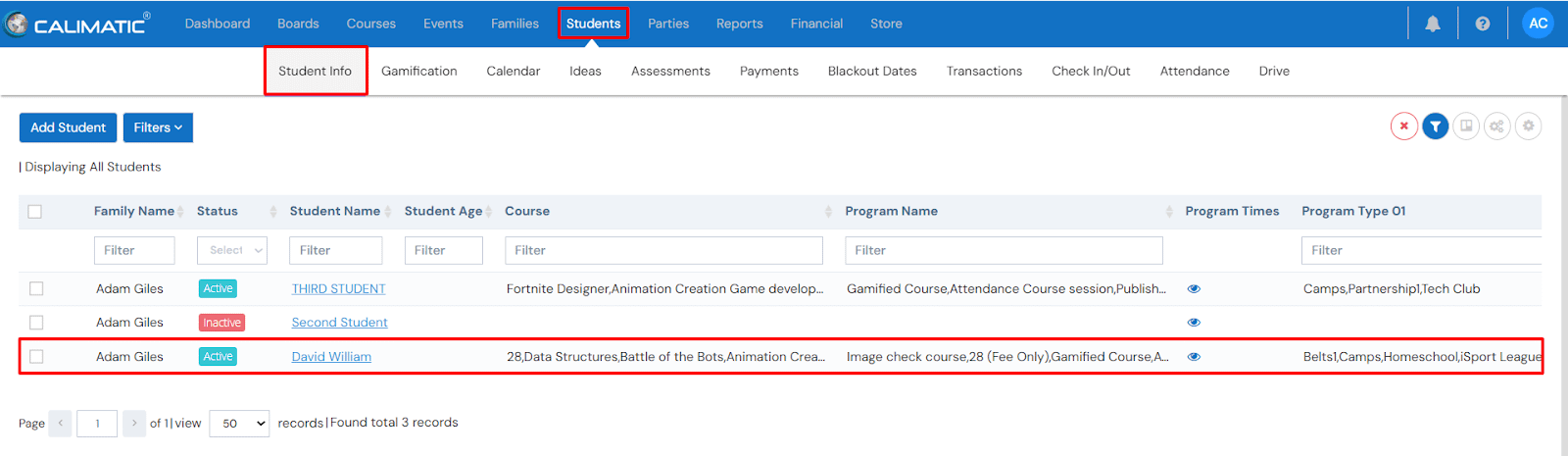The height and width of the screenshot is (456, 1568).
Task: Check the select-all header checkbox
Action: [x=35, y=212]
